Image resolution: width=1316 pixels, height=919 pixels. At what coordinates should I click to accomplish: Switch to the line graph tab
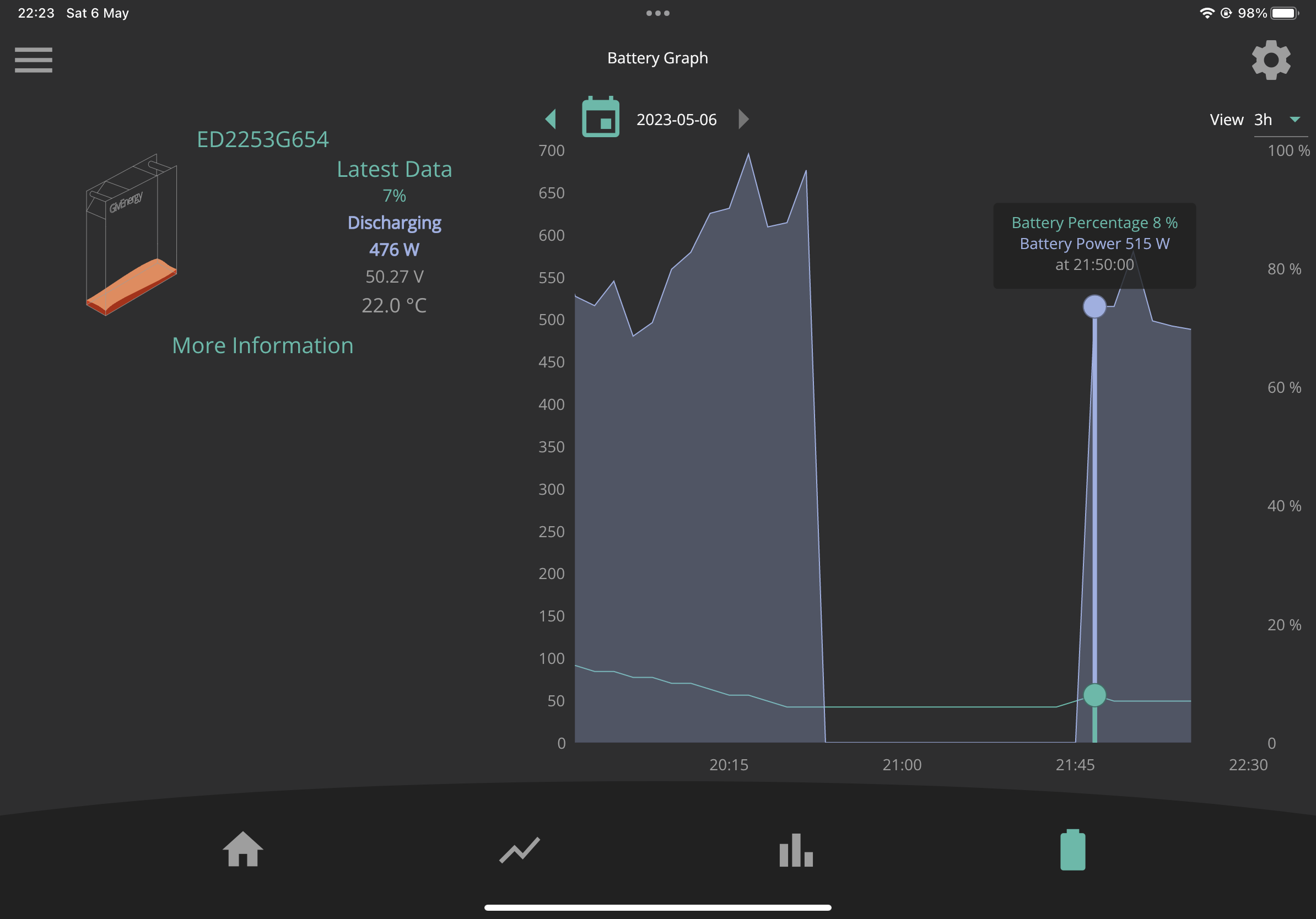pos(519,850)
